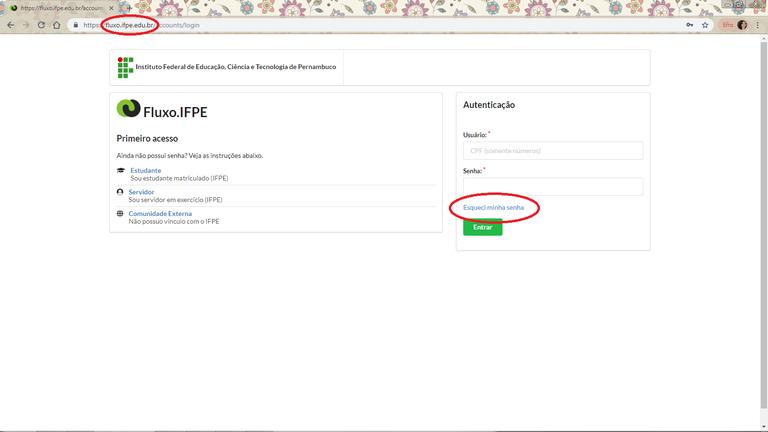Click the Primeiro acesso heading
The height and width of the screenshot is (432, 768).
[147, 139]
